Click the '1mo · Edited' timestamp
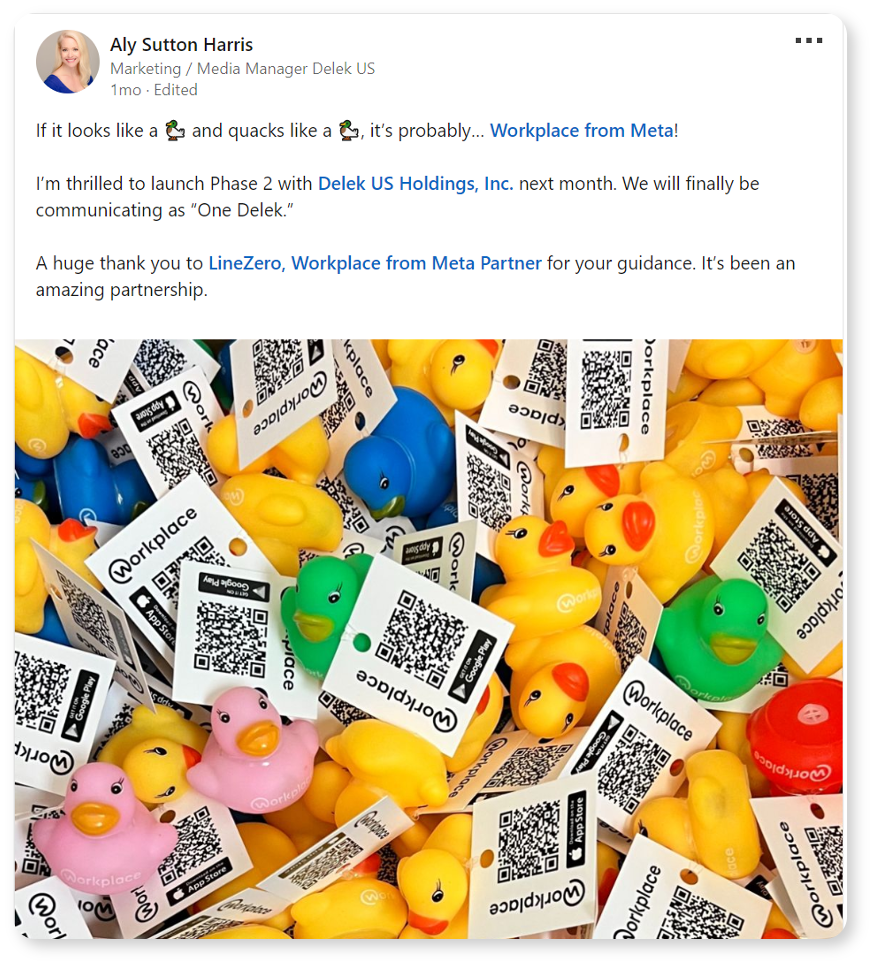The width and height of the screenshot is (876, 968). 154,90
